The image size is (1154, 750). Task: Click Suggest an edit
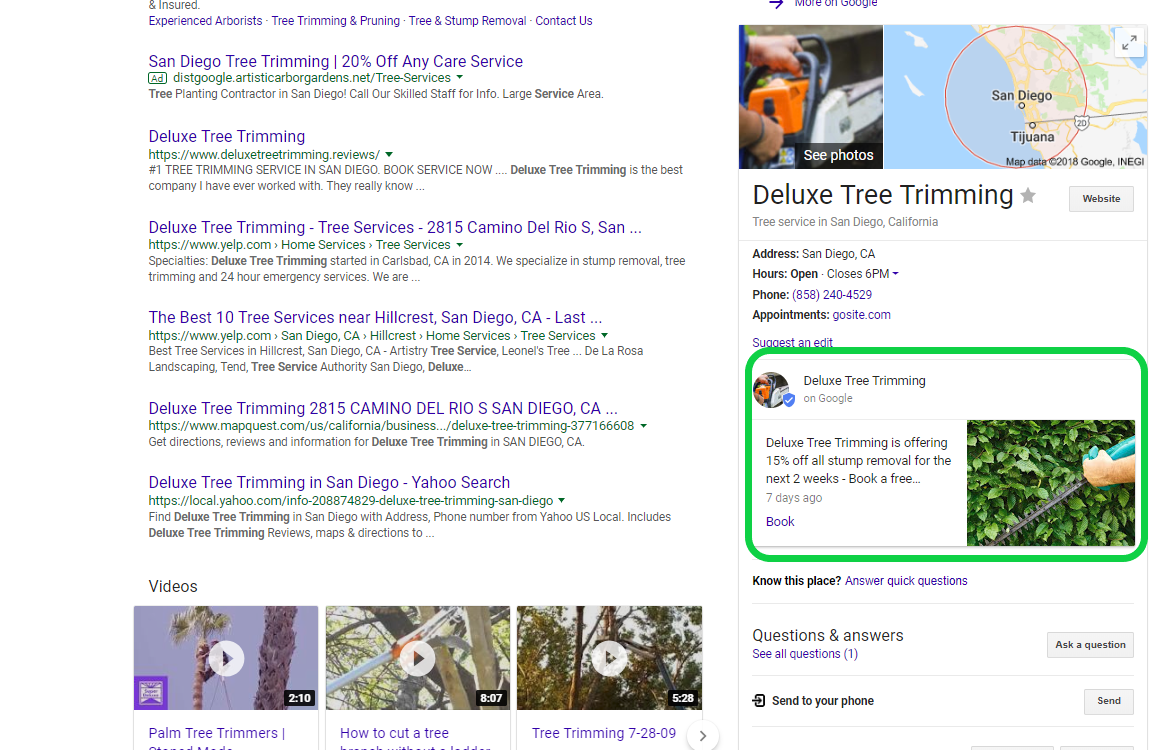(792, 342)
